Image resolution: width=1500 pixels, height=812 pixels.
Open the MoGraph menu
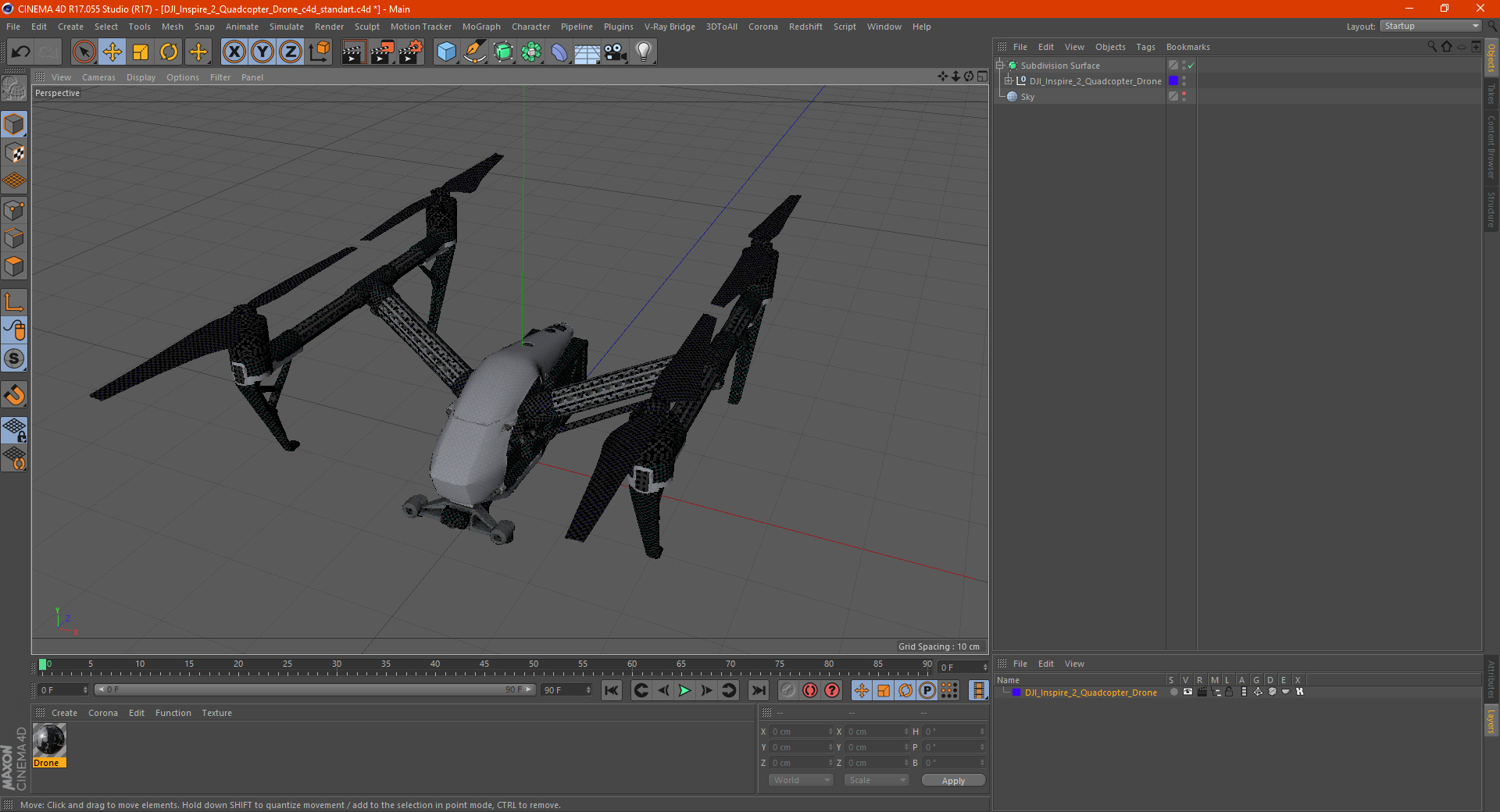pyautogui.click(x=481, y=27)
